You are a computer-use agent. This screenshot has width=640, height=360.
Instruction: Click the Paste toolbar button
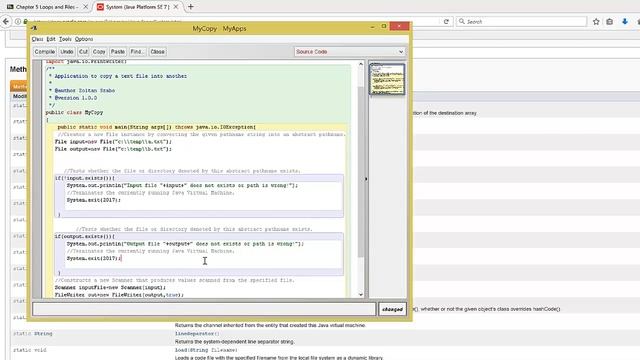coord(118,52)
